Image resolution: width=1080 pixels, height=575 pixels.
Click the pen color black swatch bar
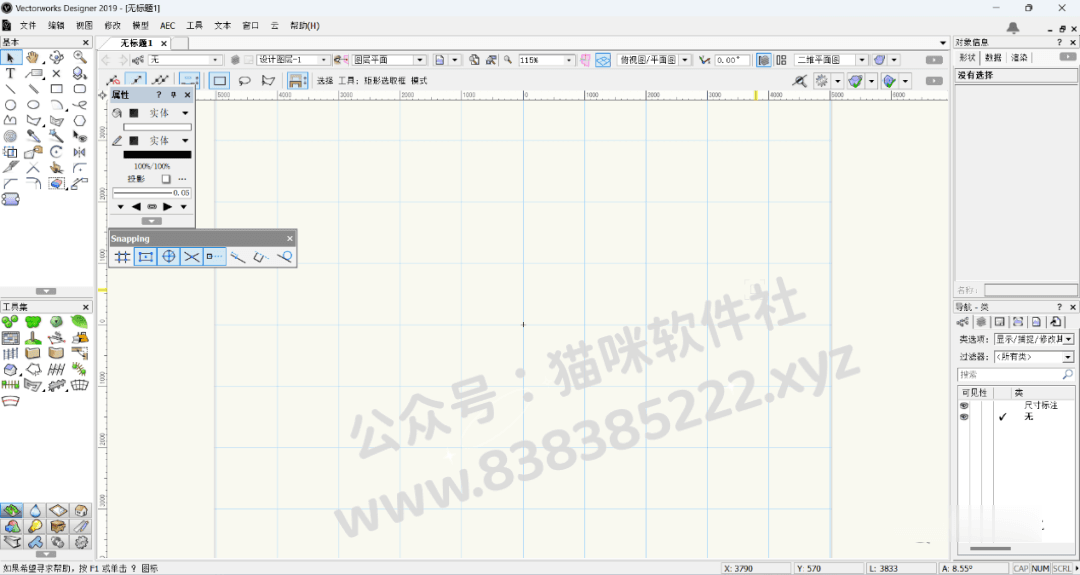[x=157, y=154]
